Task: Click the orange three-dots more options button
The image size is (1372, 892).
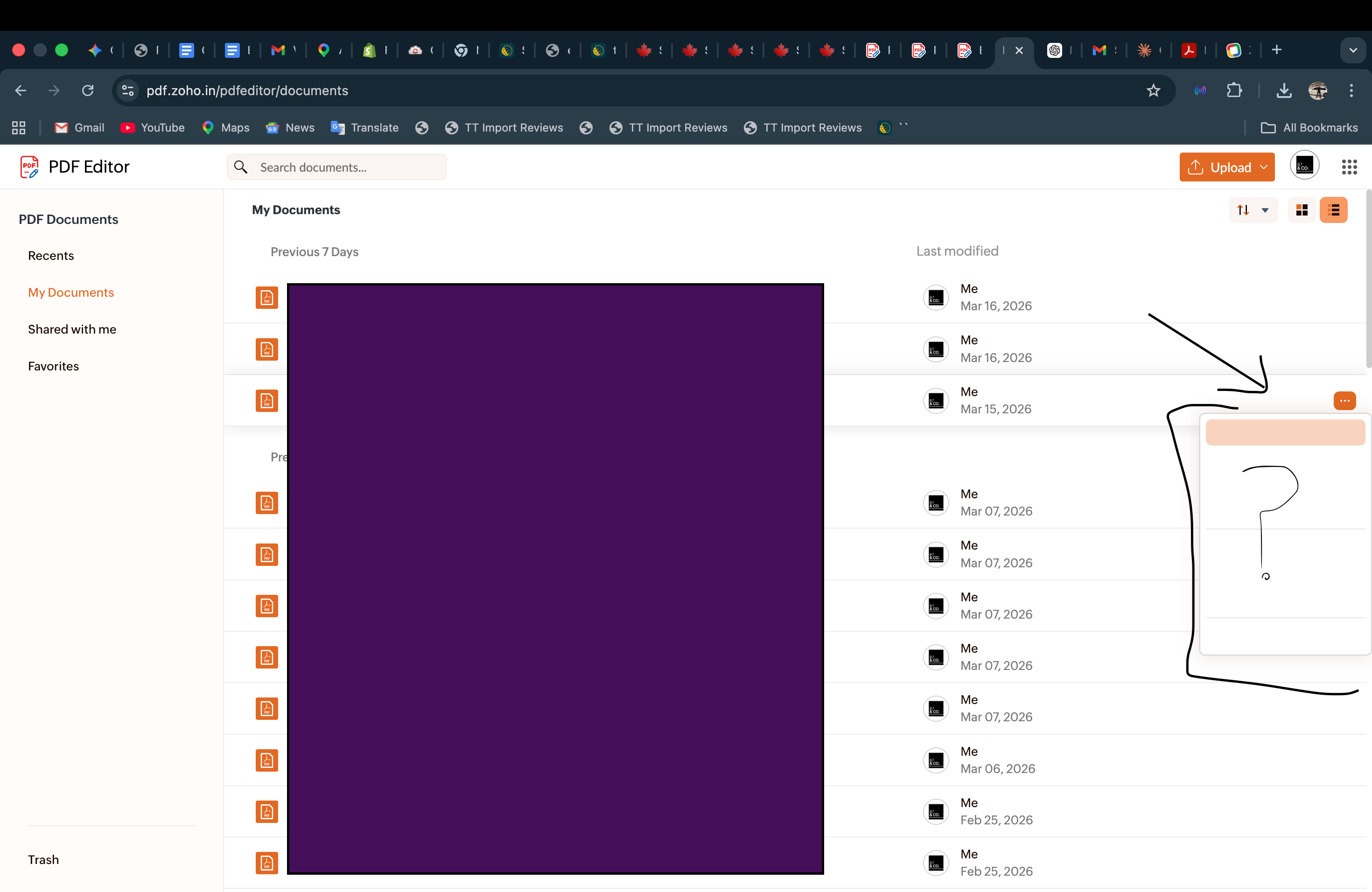Action: click(1344, 400)
